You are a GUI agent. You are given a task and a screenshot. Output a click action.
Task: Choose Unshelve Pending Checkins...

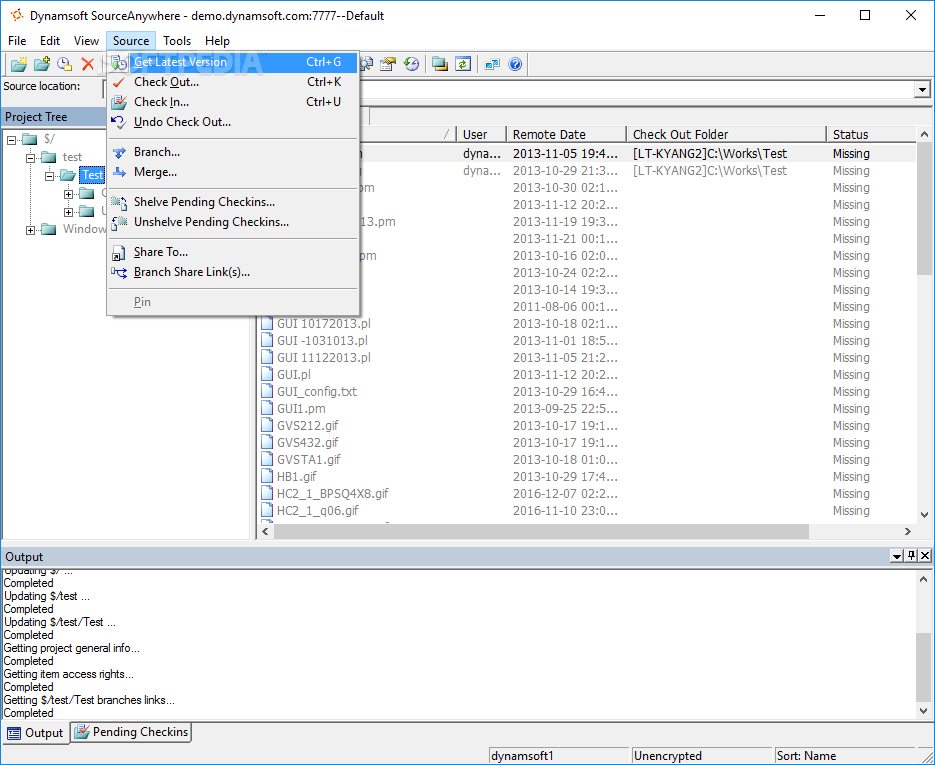click(x=233, y=222)
